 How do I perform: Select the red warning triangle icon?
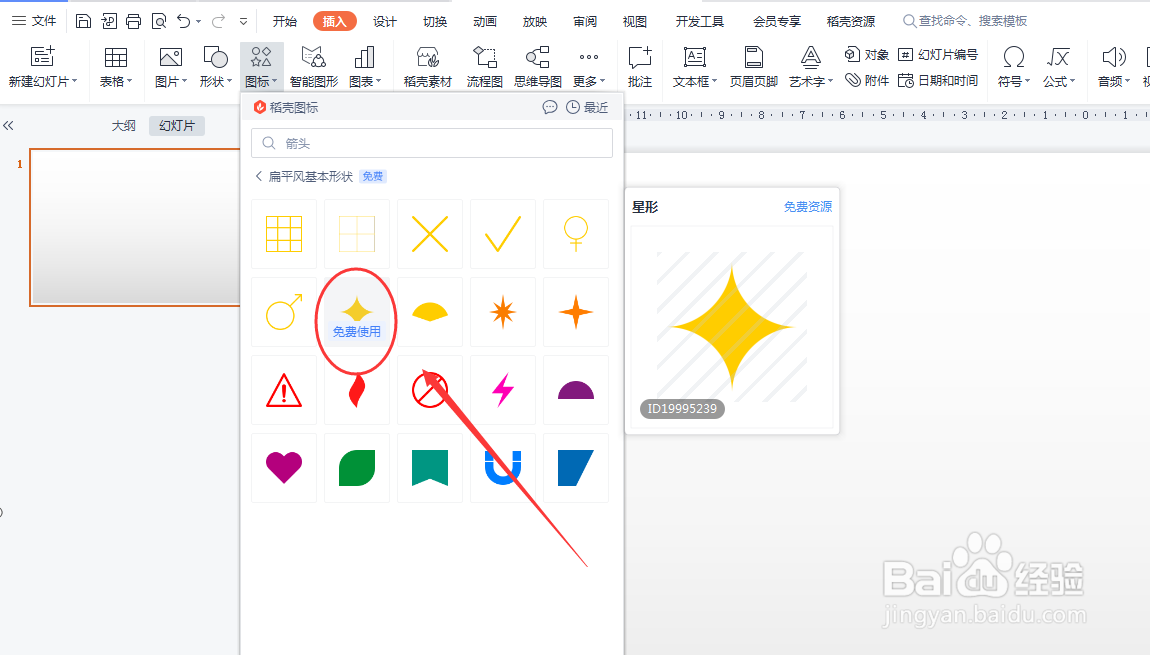[x=284, y=389]
